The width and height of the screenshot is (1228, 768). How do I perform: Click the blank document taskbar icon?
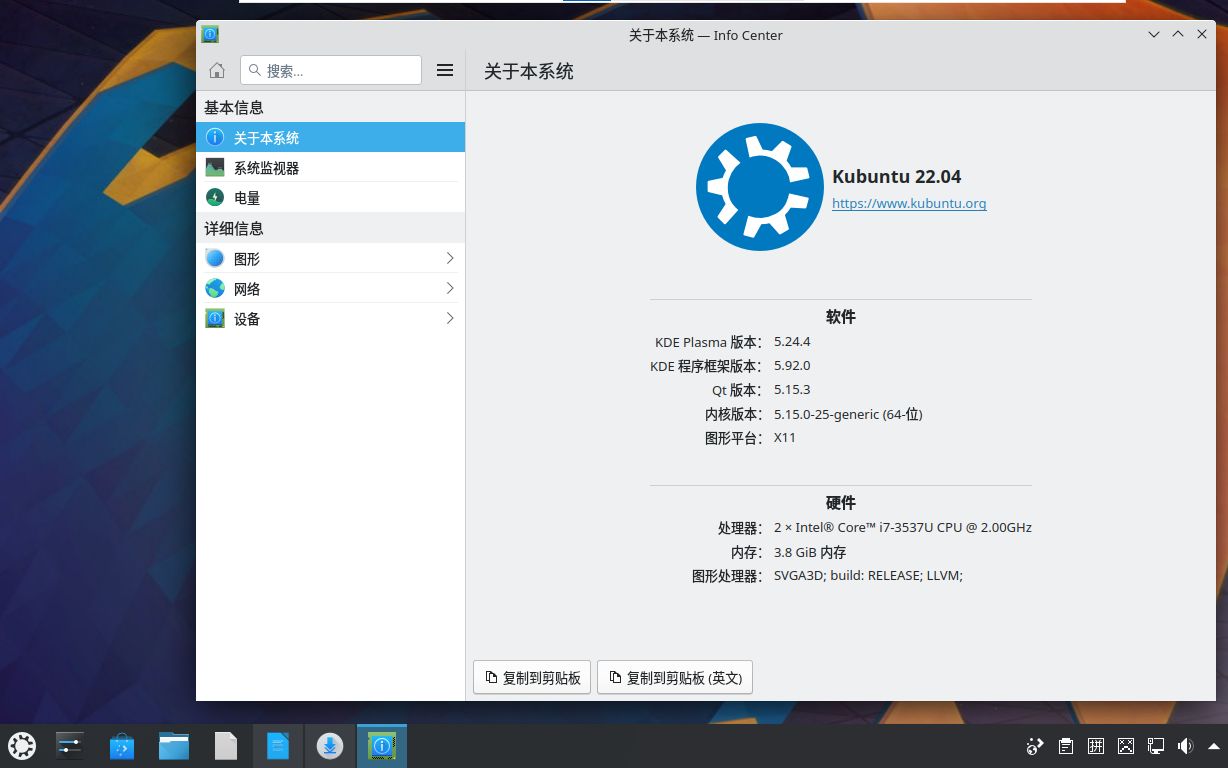226,746
